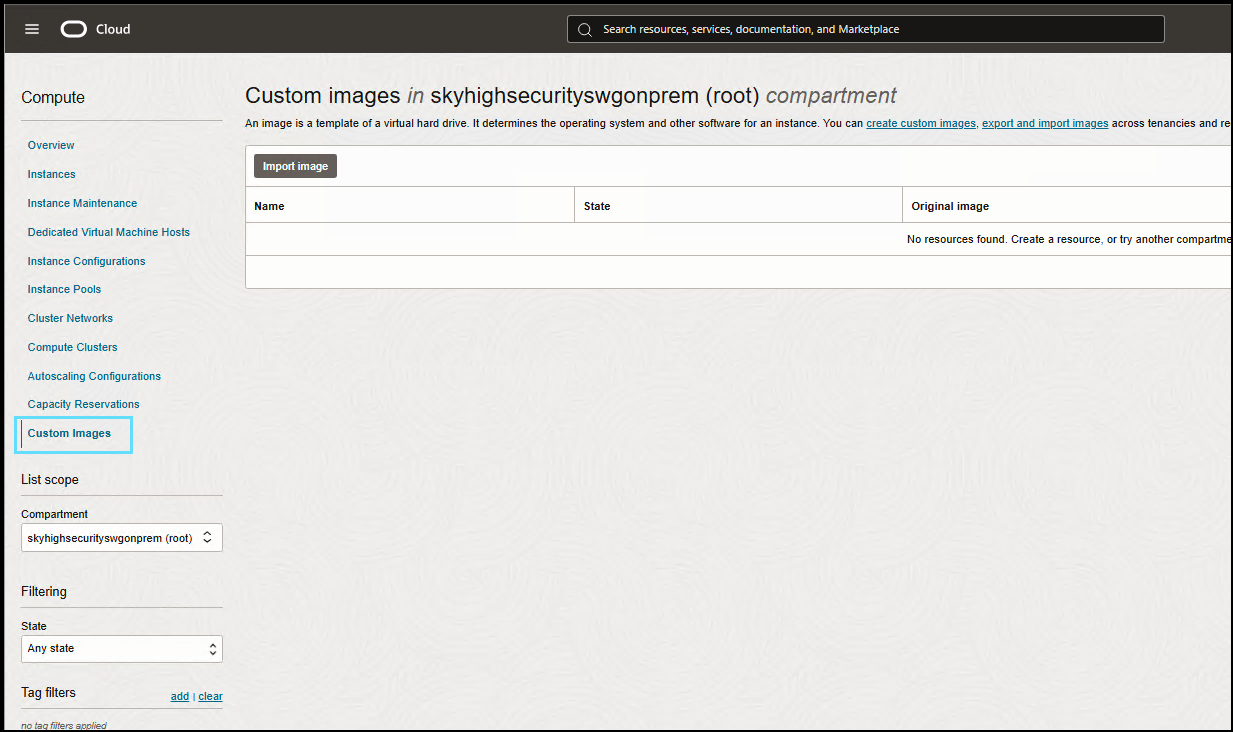Click the search magnifier icon
Image resolution: width=1233 pixels, height=732 pixels.
(585, 30)
